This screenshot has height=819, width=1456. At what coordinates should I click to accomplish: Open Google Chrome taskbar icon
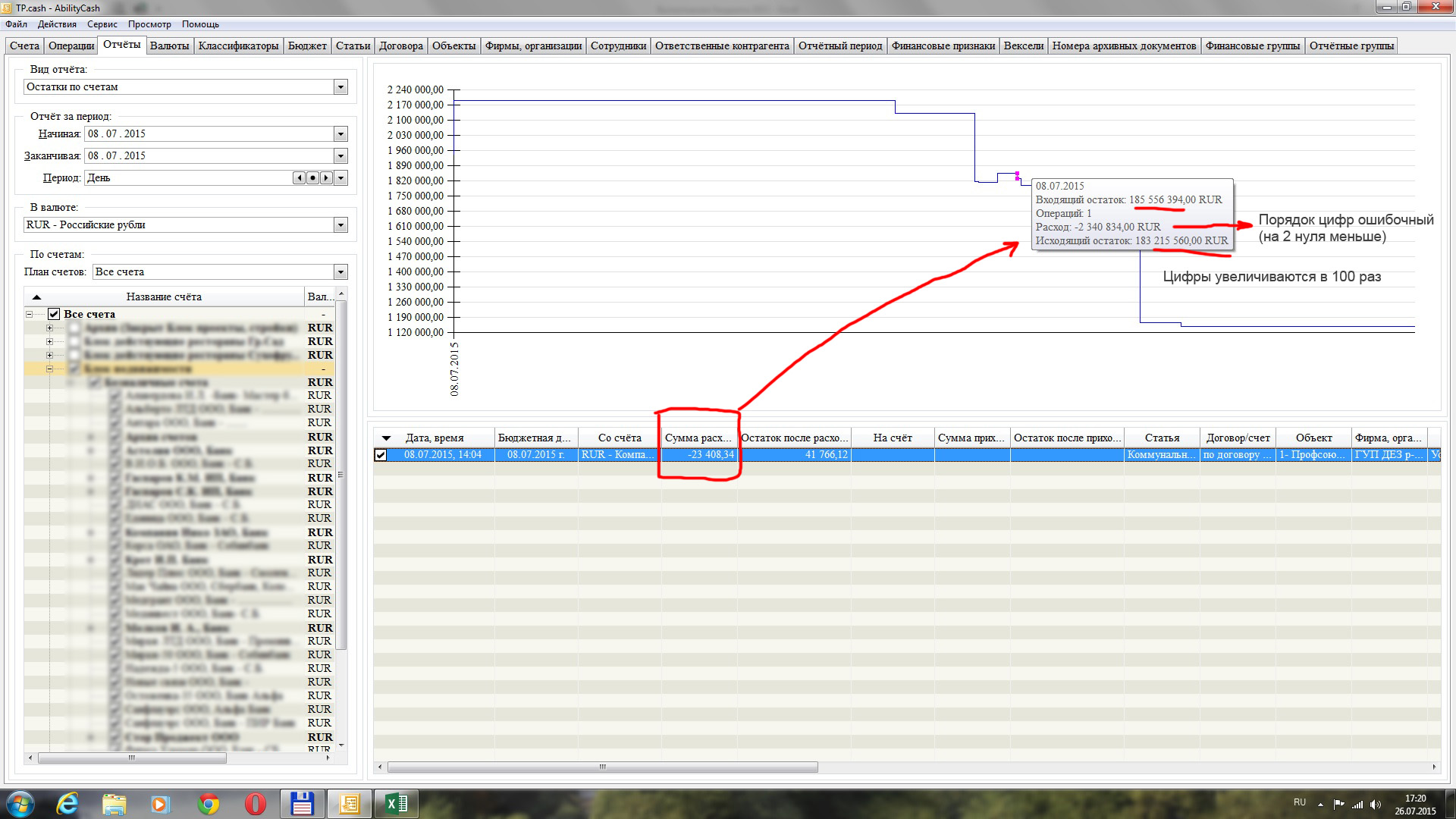coord(209,804)
